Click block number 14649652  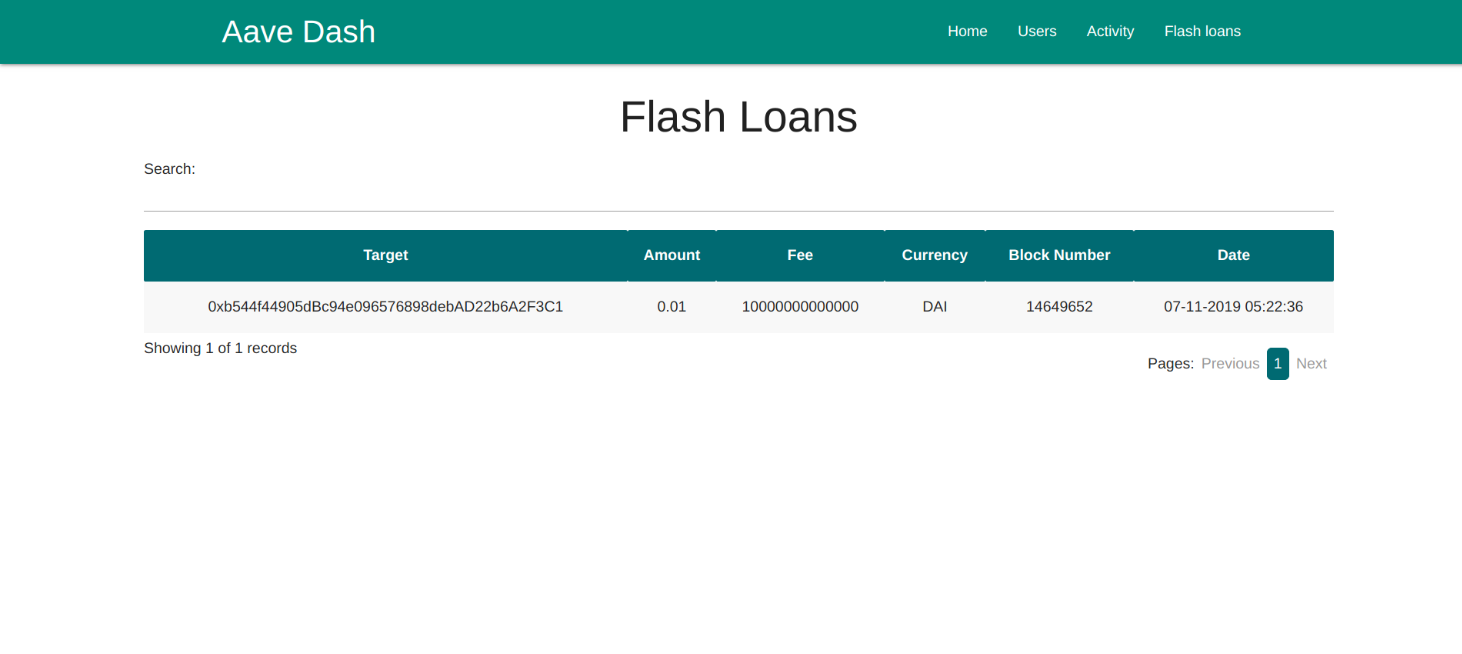pyautogui.click(x=1059, y=307)
